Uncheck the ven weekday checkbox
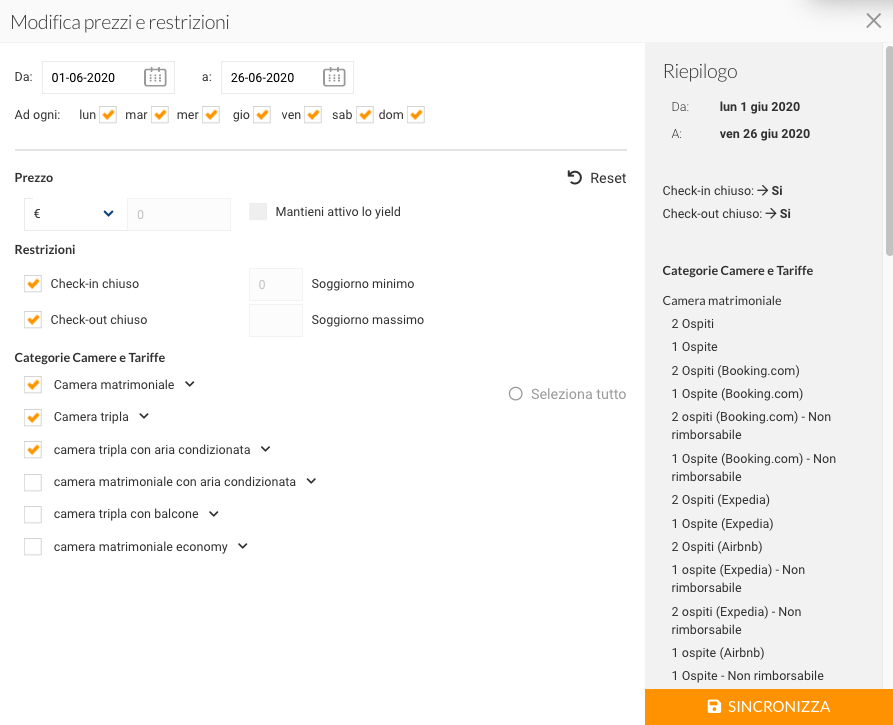Viewport: 893px width, 725px height. click(x=313, y=114)
